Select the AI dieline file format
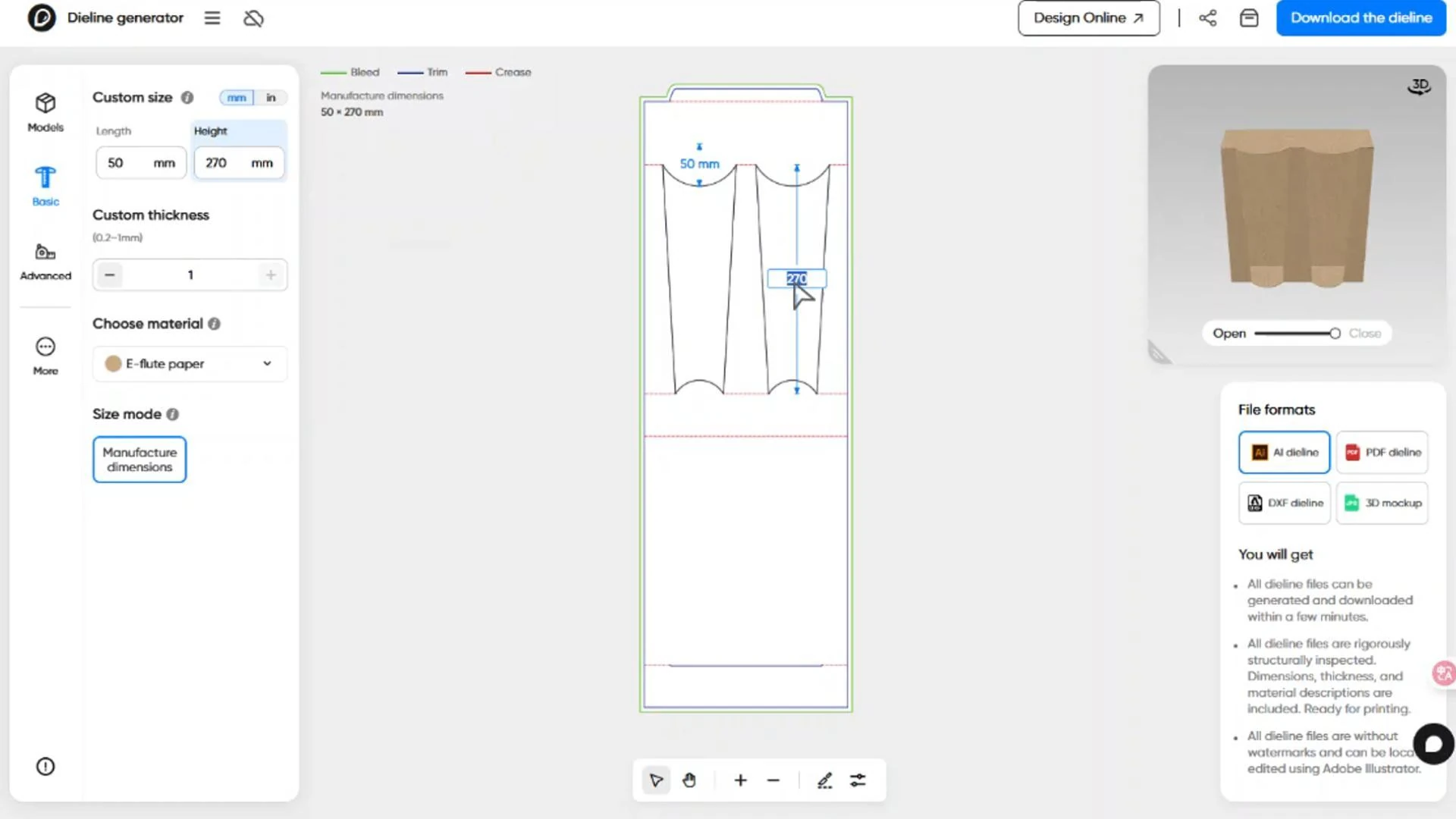 point(1284,453)
